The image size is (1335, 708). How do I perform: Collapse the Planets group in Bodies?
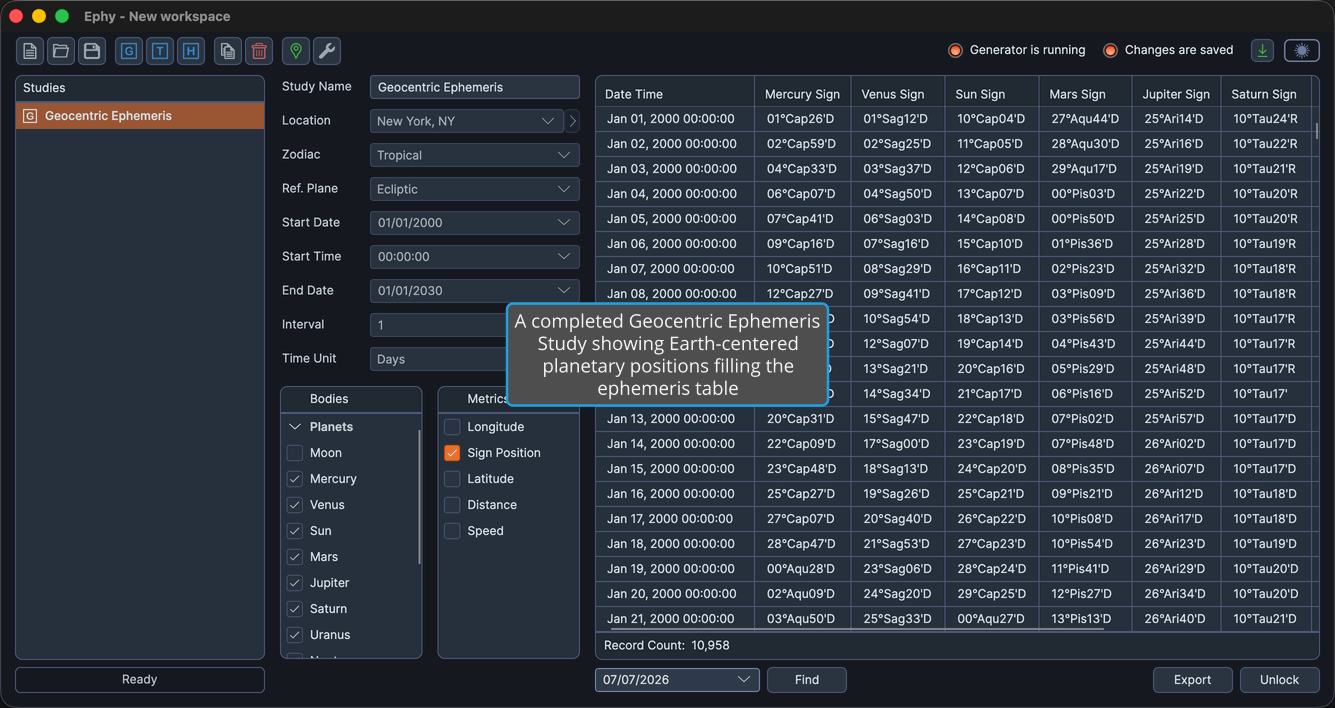(x=295, y=427)
